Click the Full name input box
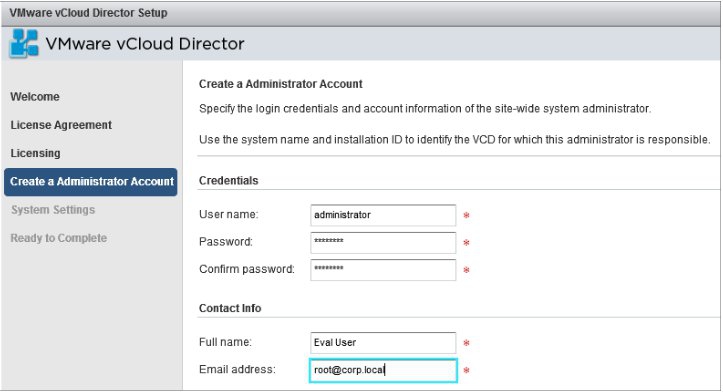The height and width of the screenshot is (392, 723). (383, 343)
